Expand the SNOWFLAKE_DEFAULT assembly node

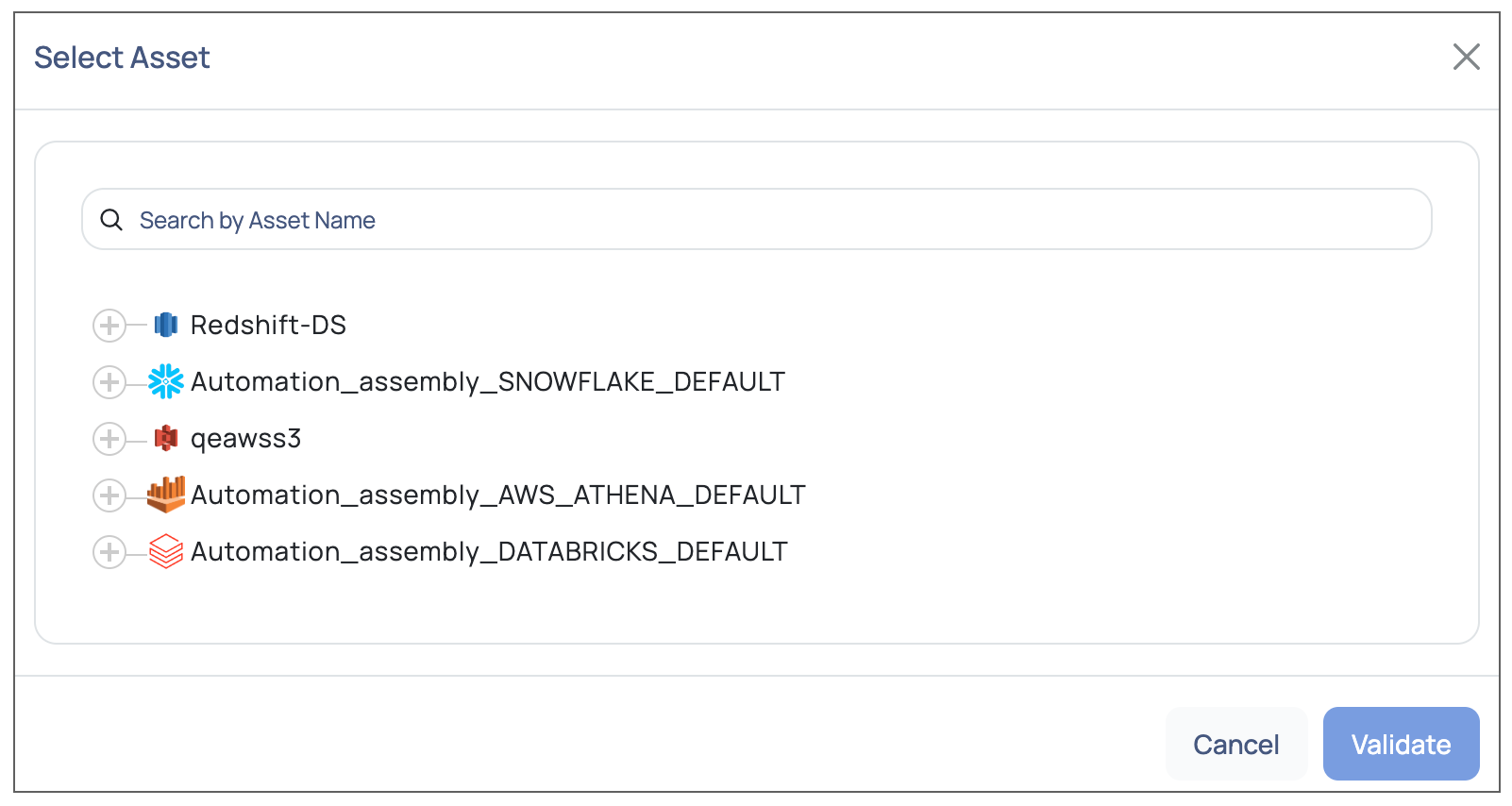pyautogui.click(x=109, y=381)
